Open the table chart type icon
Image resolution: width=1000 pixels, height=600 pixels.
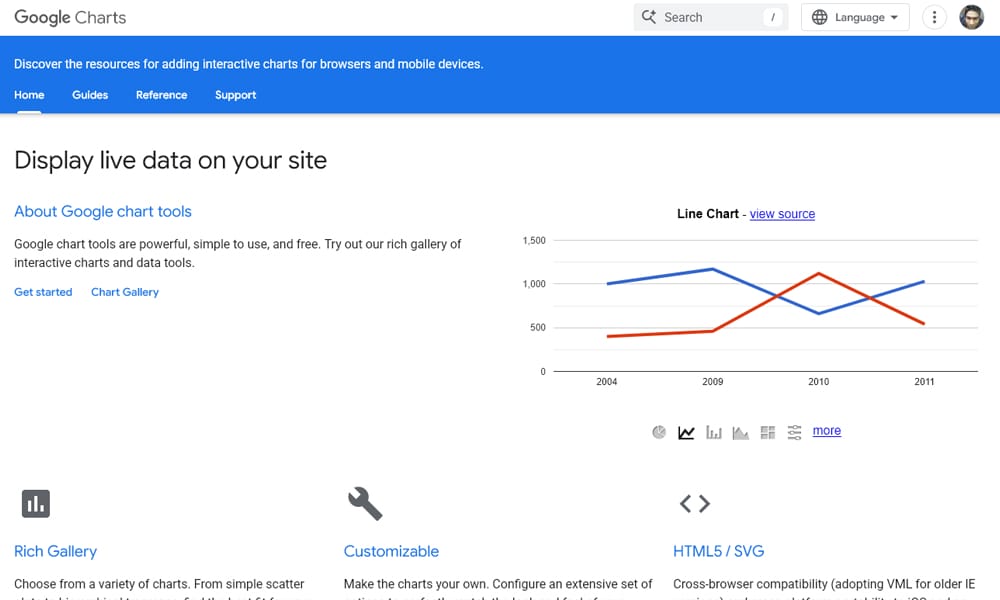click(767, 431)
